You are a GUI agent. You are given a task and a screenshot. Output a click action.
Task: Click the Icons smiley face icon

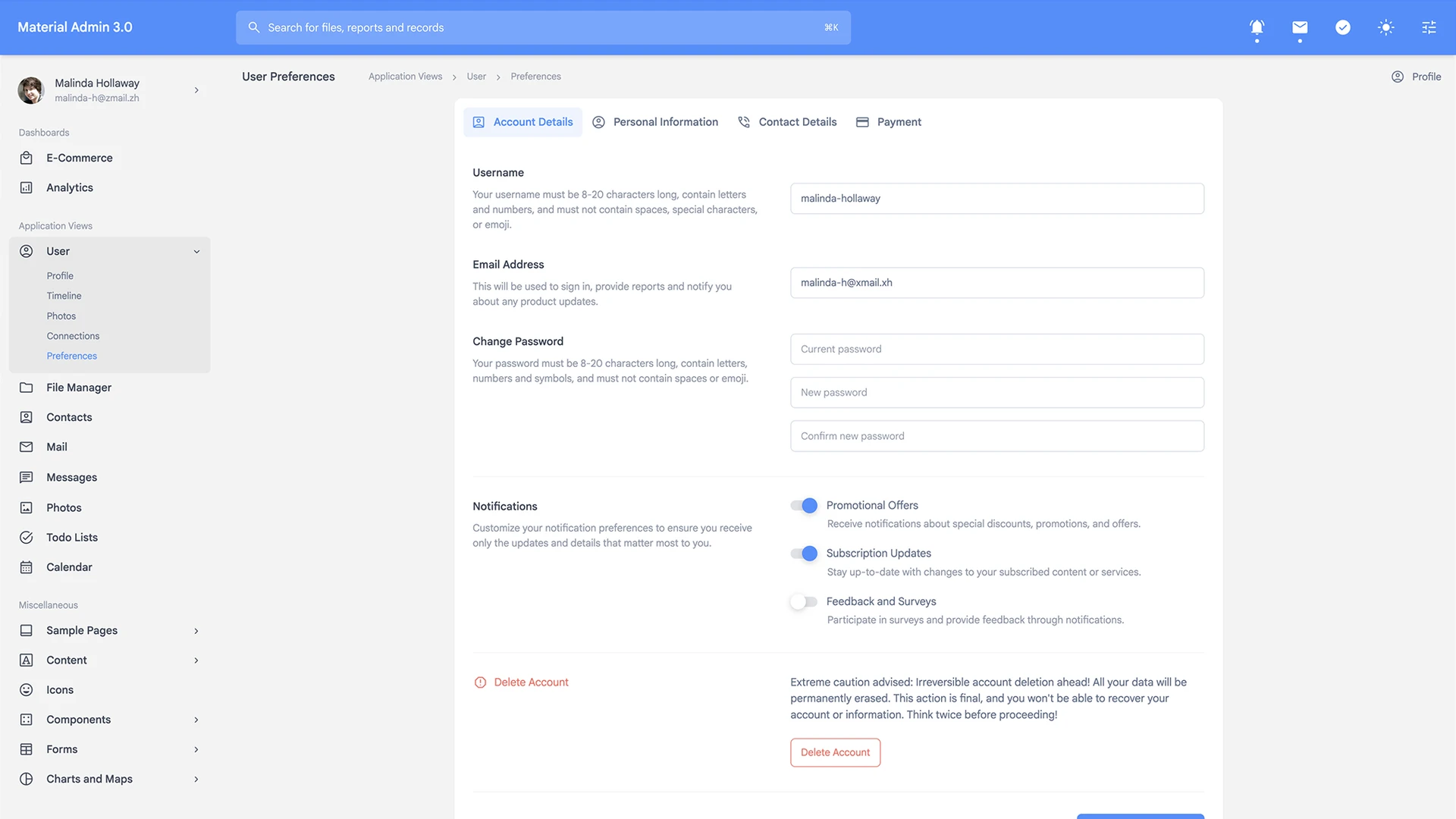click(x=27, y=689)
